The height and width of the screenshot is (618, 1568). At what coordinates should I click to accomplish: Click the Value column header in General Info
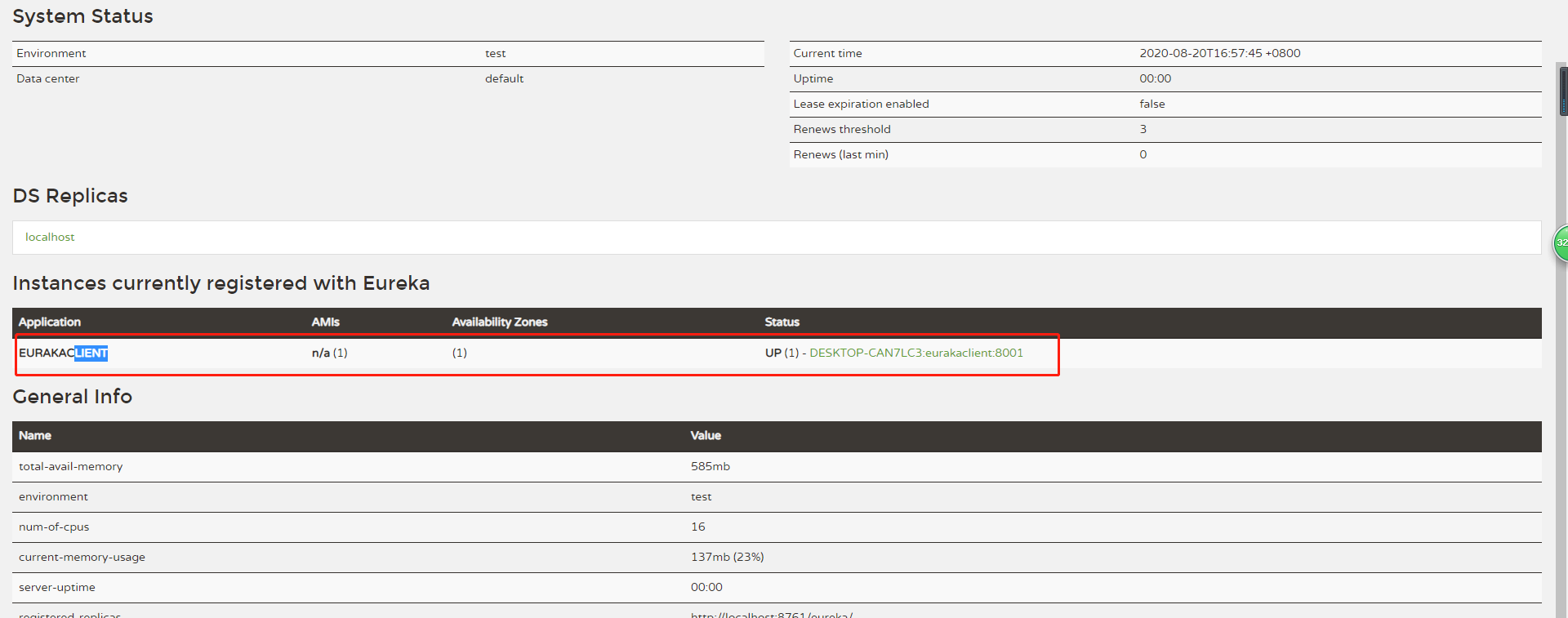(x=706, y=436)
